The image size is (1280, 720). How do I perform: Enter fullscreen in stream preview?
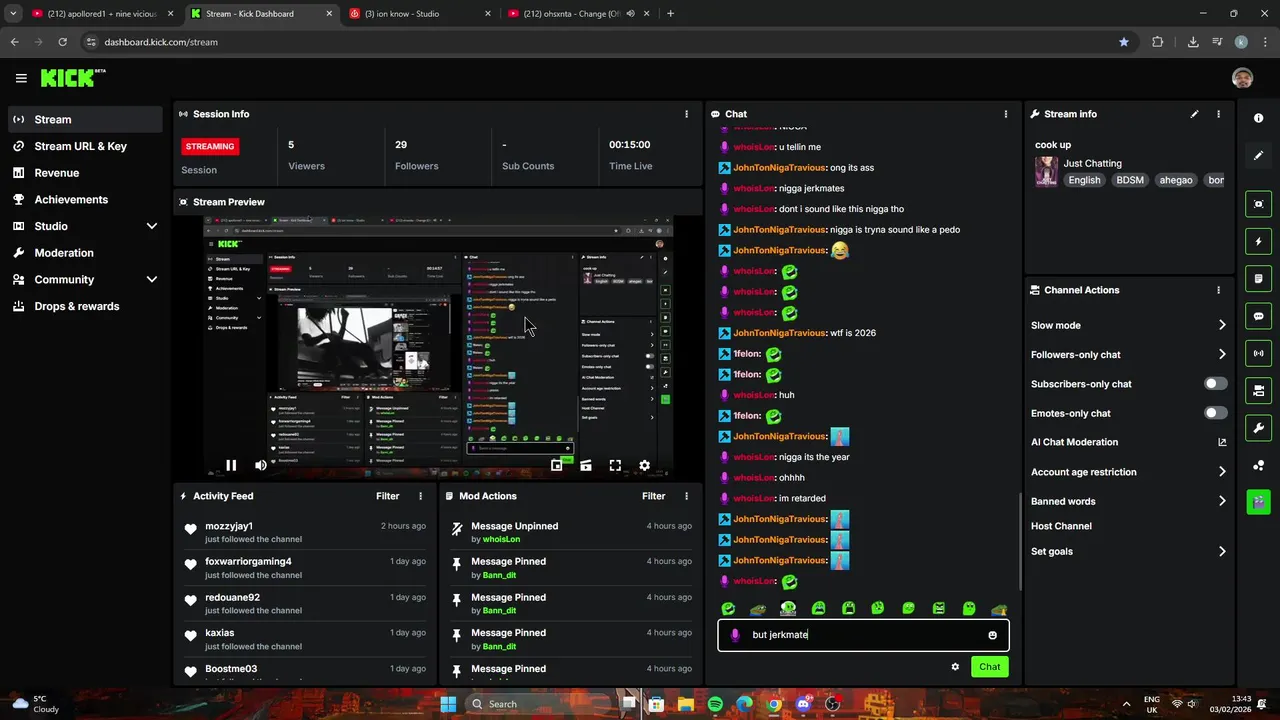pos(615,465)
